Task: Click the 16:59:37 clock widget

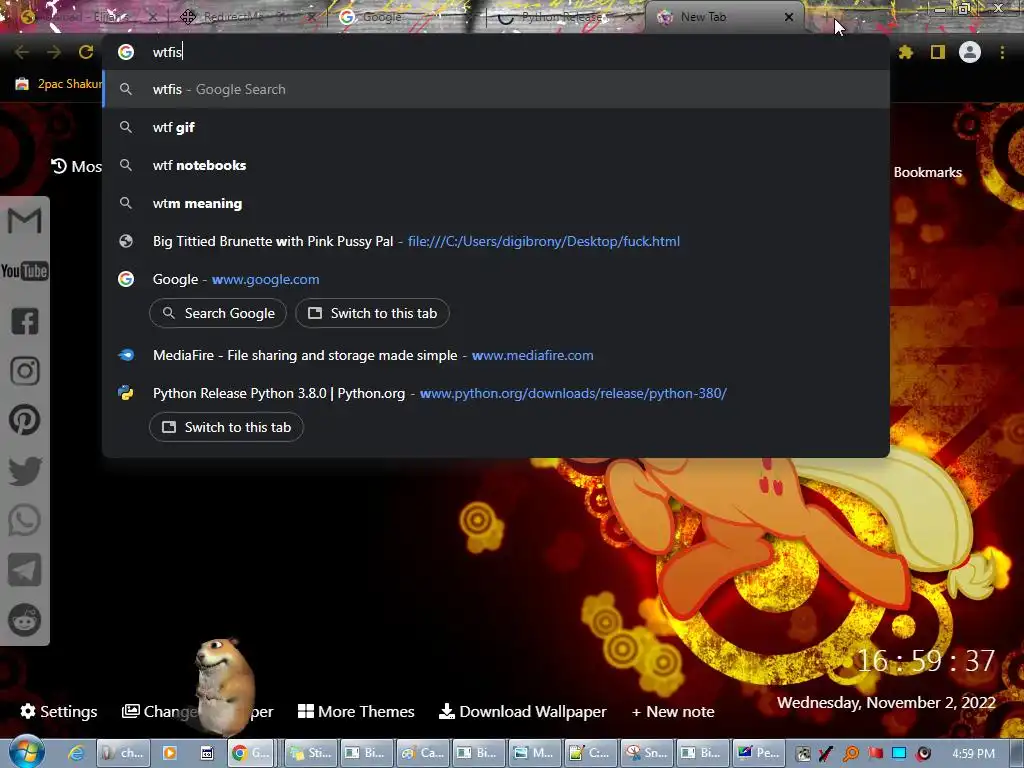Action: tap(925, 661)
